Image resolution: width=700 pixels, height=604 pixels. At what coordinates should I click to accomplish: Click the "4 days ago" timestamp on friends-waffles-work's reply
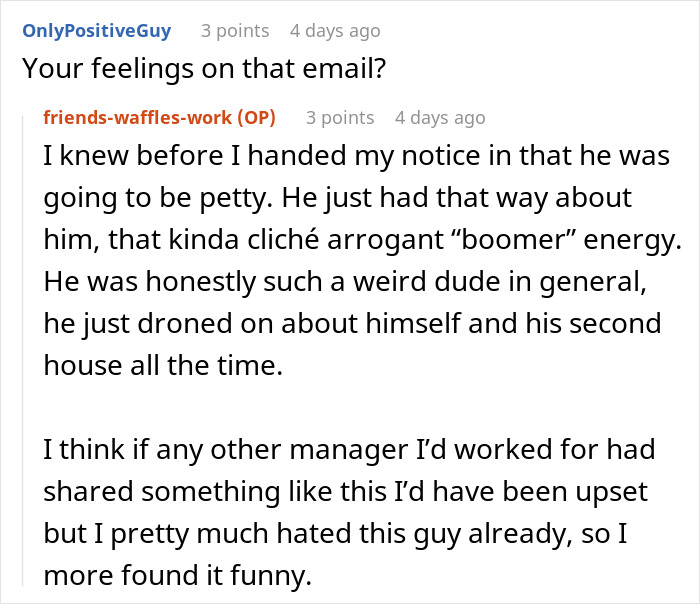[x=439, y=117]
